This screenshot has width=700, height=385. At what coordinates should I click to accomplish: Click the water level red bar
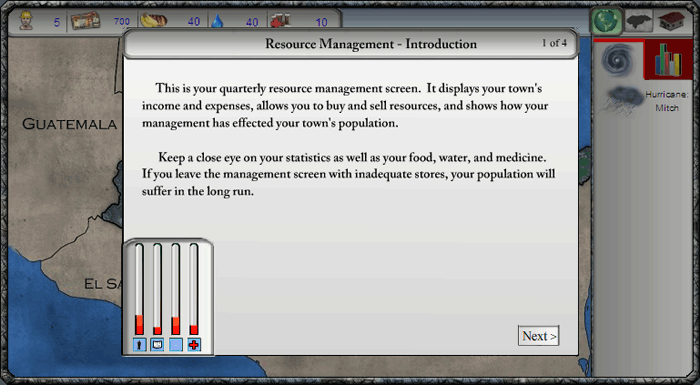175,326
